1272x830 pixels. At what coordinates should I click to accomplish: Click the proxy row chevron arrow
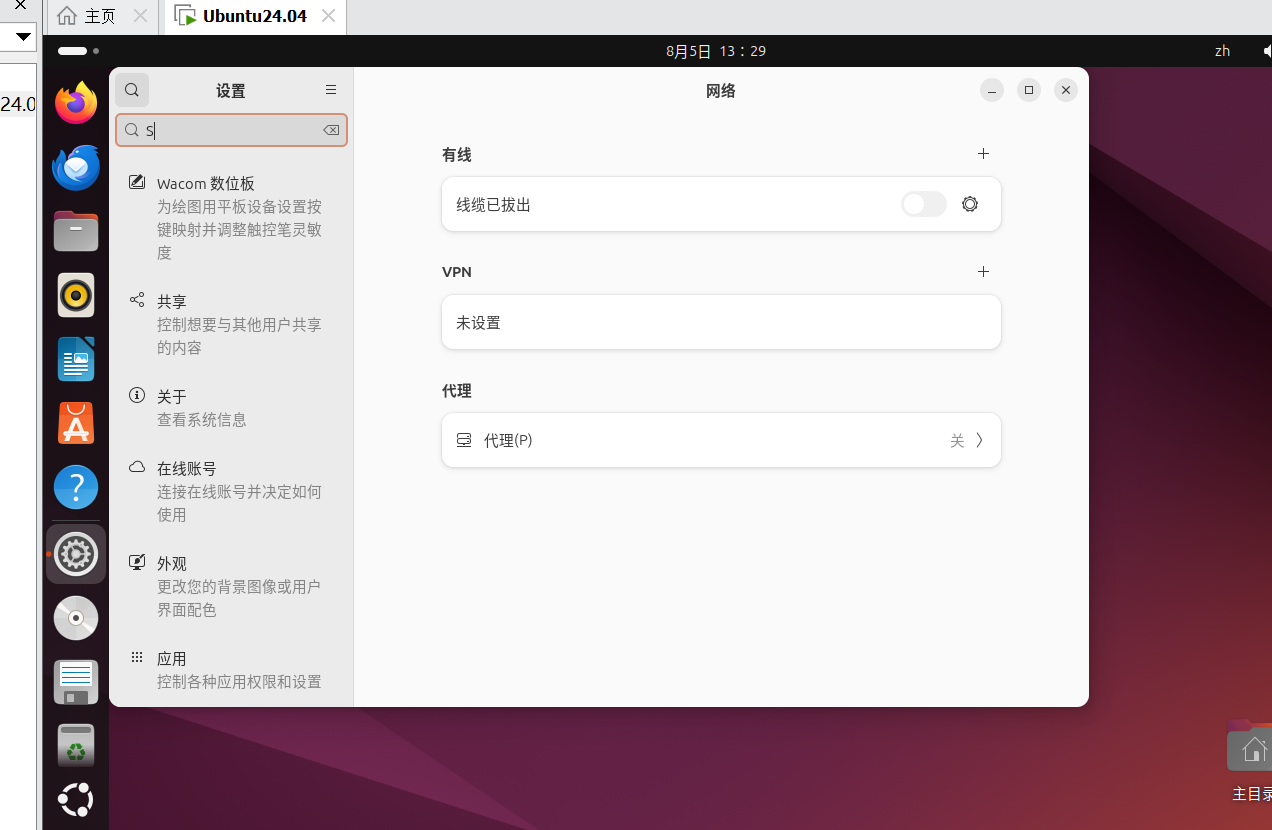pos(980,440)
